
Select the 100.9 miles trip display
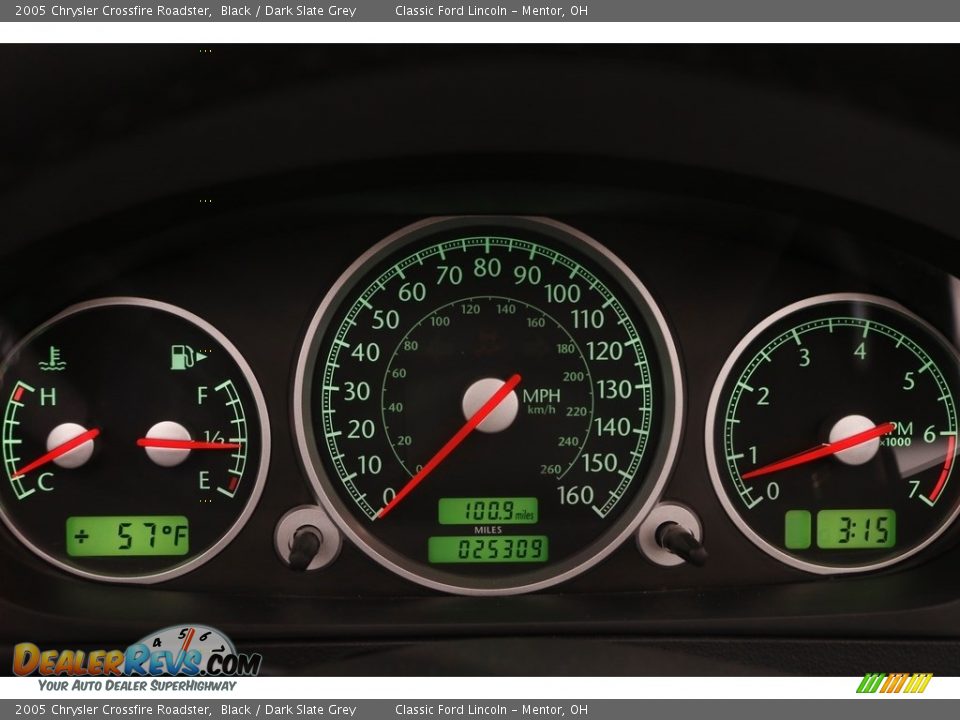click(x=488, y=512)
